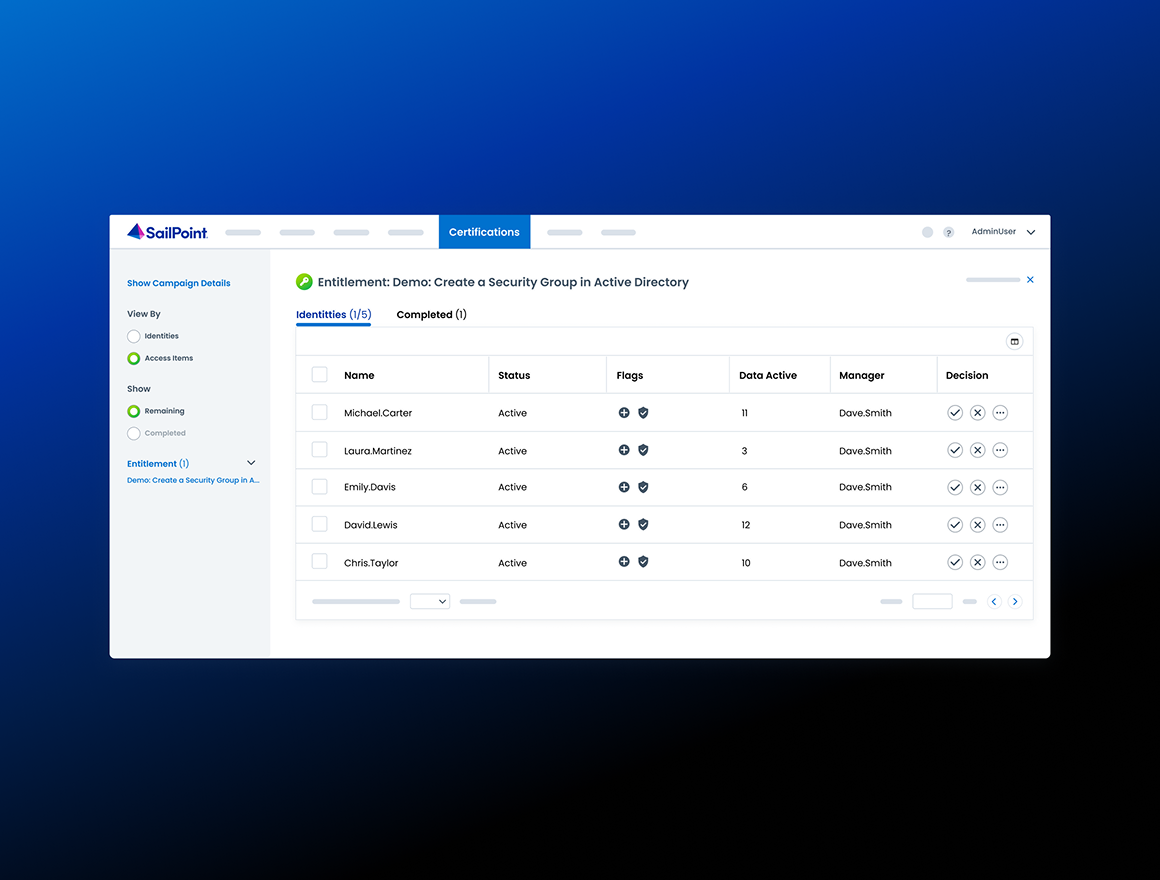Check the Chris.Taylor row checkbox
This screenshot has width=1160, height=880.
pyautogui.click(x=320, y=562)
